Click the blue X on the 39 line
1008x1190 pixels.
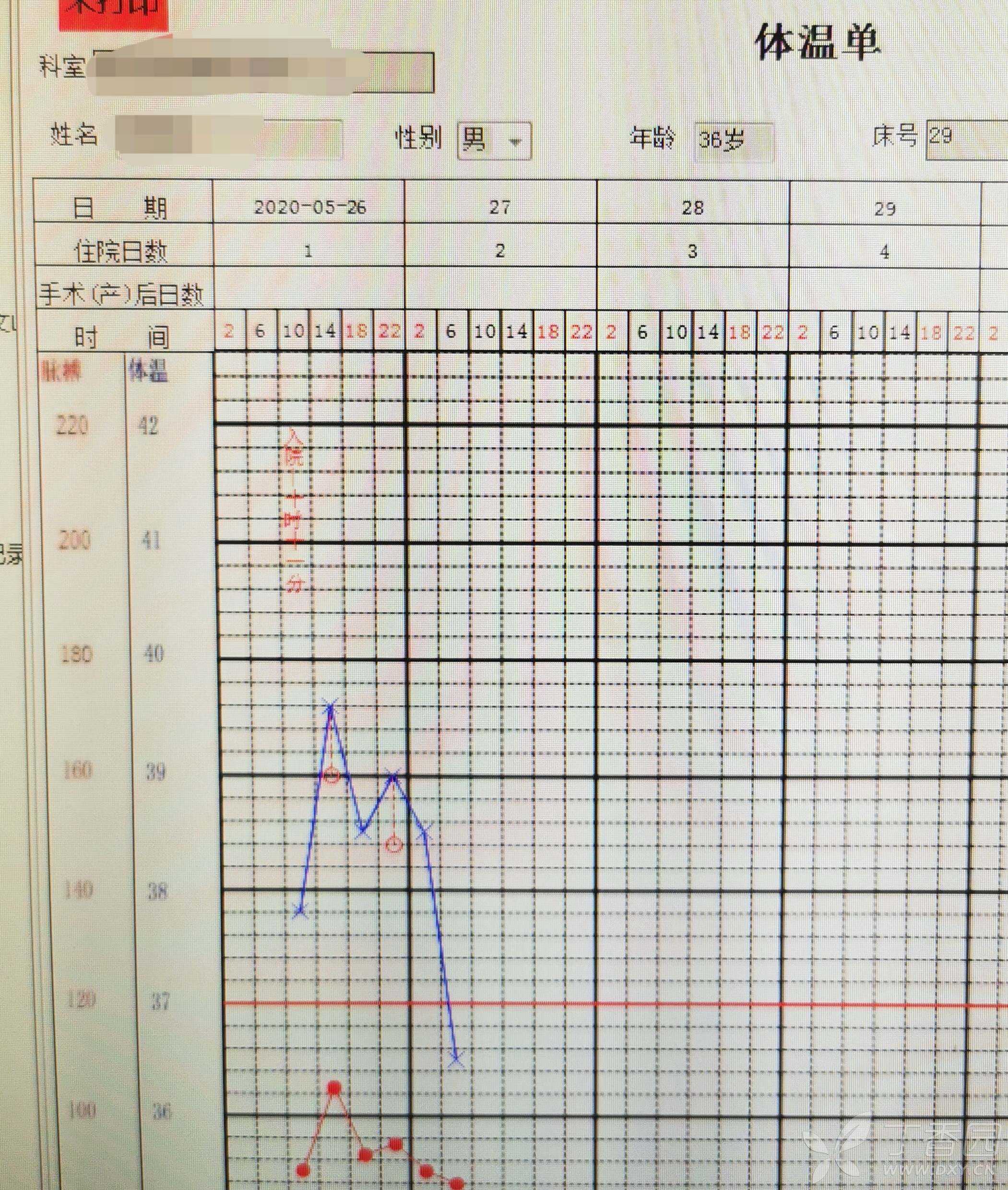click(393, 775)
